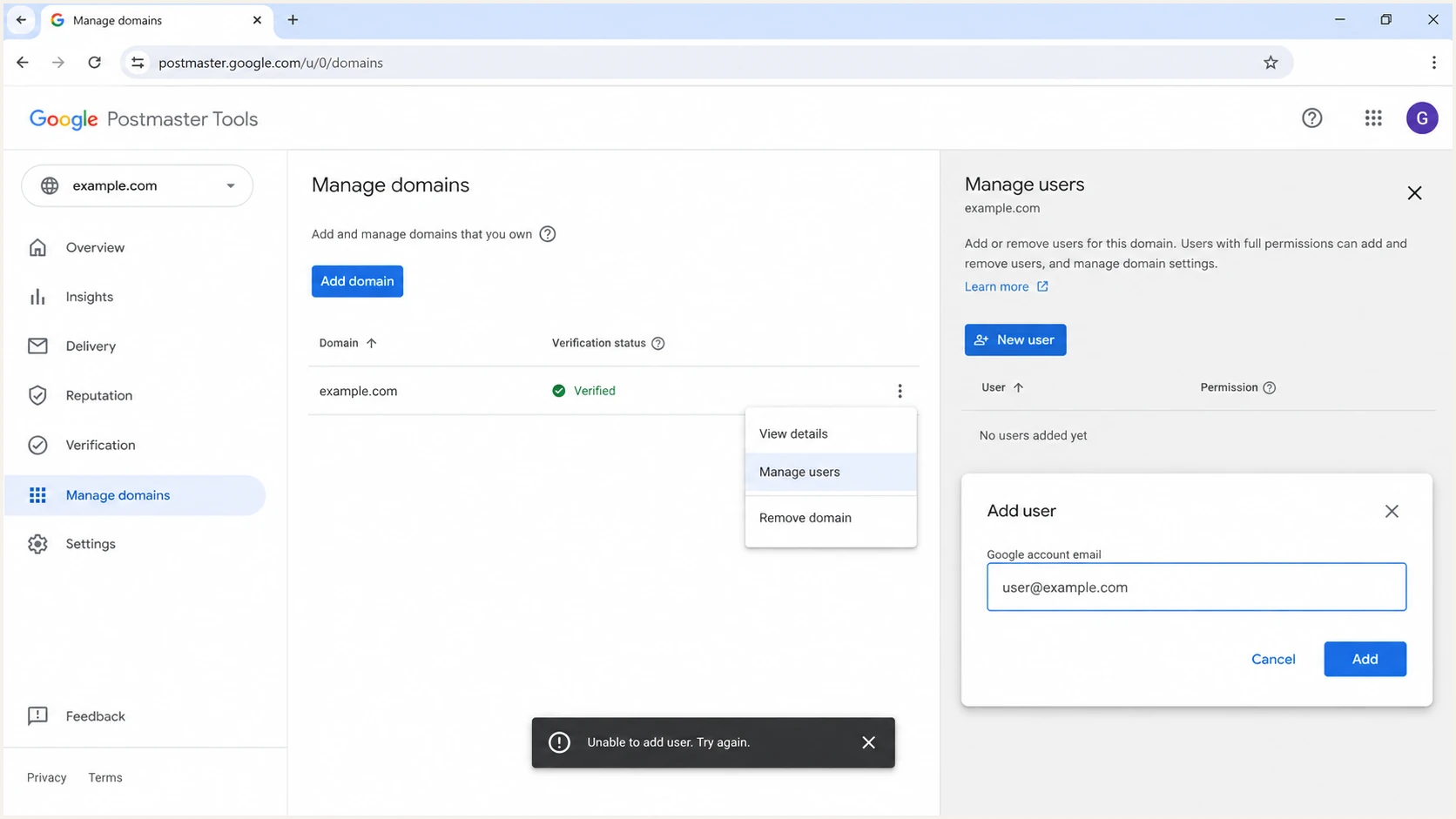Image resolution: width=1456 pixels, height=819 pixels.
Task: Close the Manage users panel
Action: point(1414,193)
